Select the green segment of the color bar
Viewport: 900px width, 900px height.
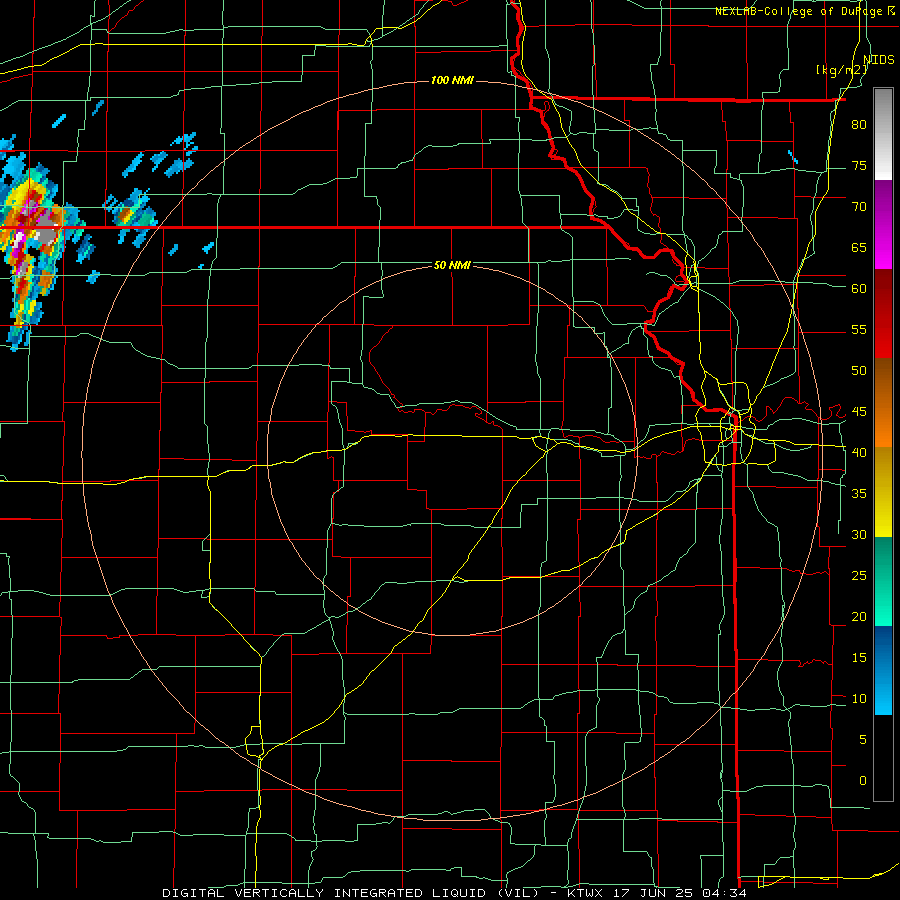pos(883,581)
